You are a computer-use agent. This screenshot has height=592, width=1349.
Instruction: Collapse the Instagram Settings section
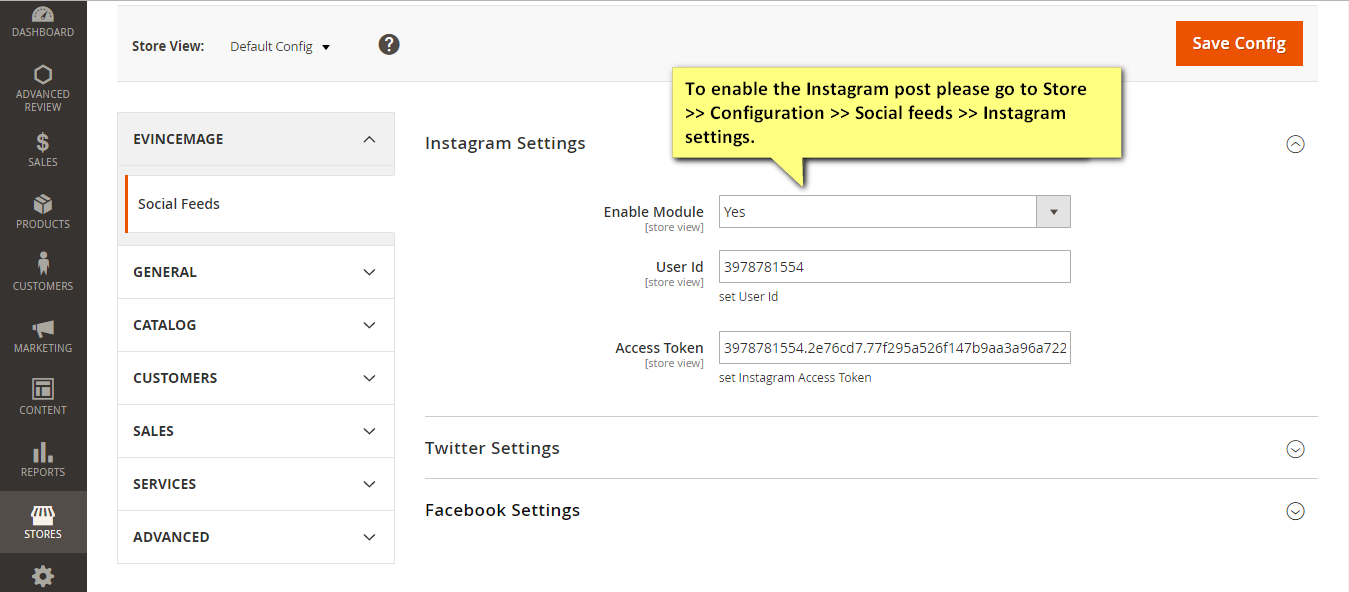pyautogui.click(x=1295, y=144)
